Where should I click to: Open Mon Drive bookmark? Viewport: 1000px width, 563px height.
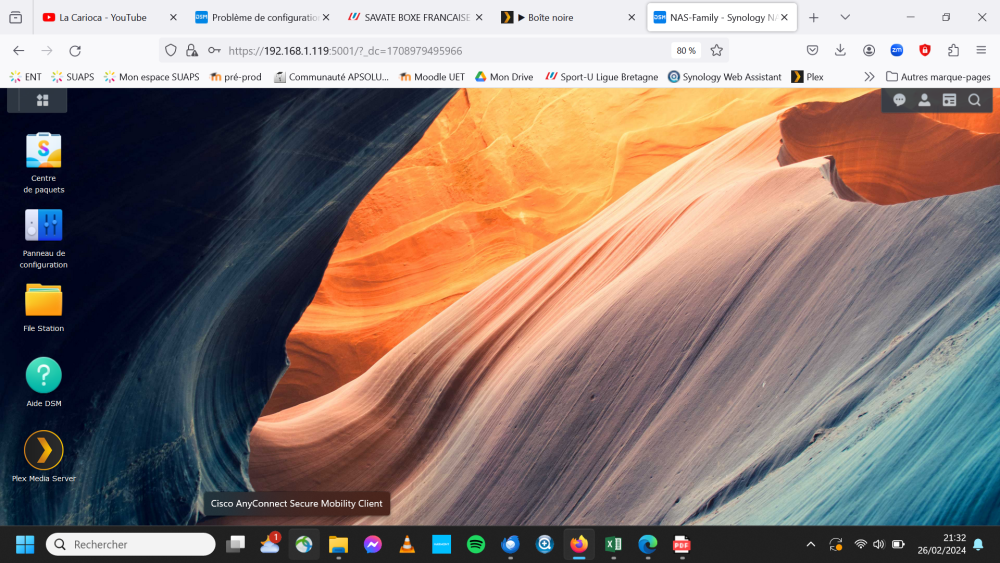point(504,77)
